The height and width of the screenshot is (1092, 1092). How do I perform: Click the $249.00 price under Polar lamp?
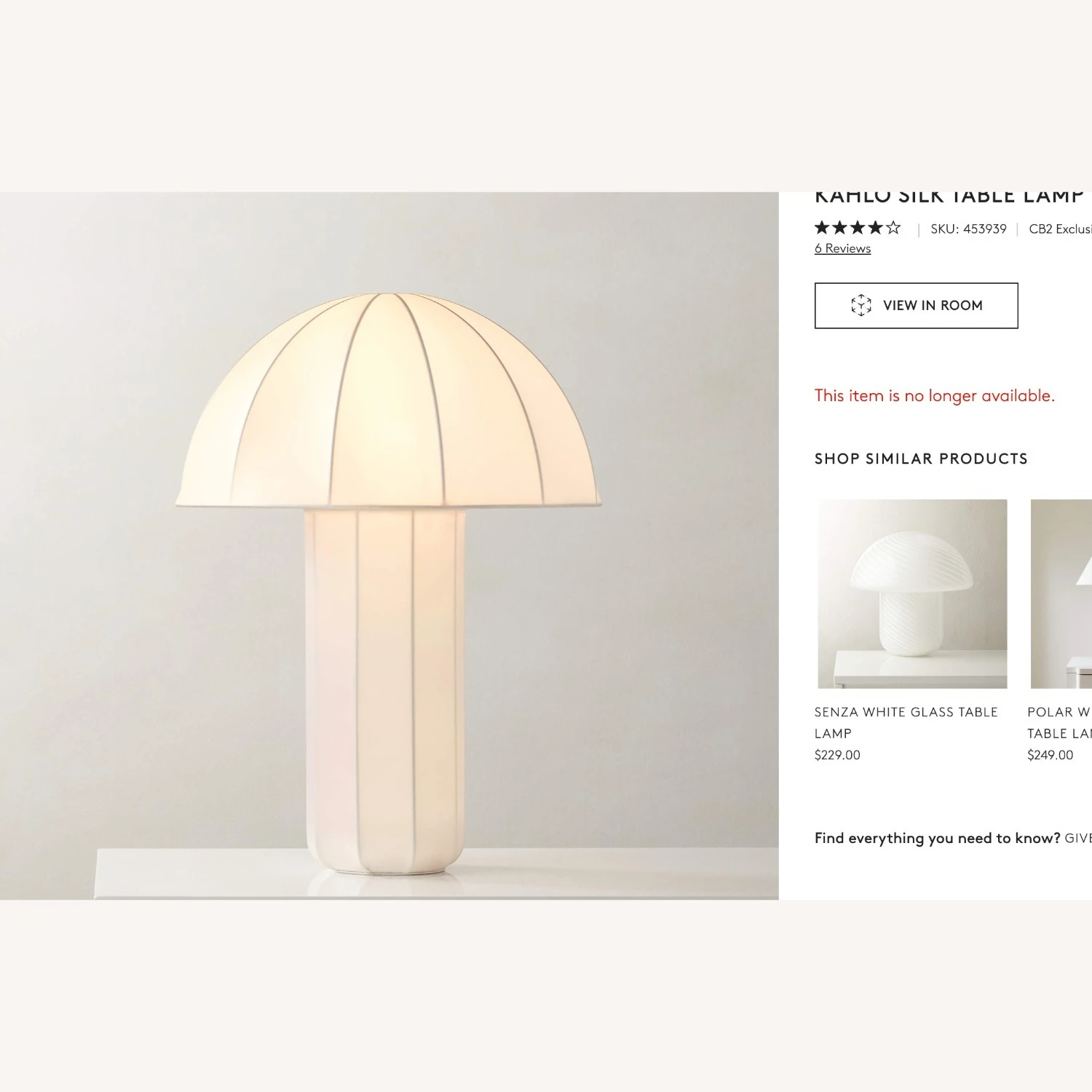coord(1051,755)
